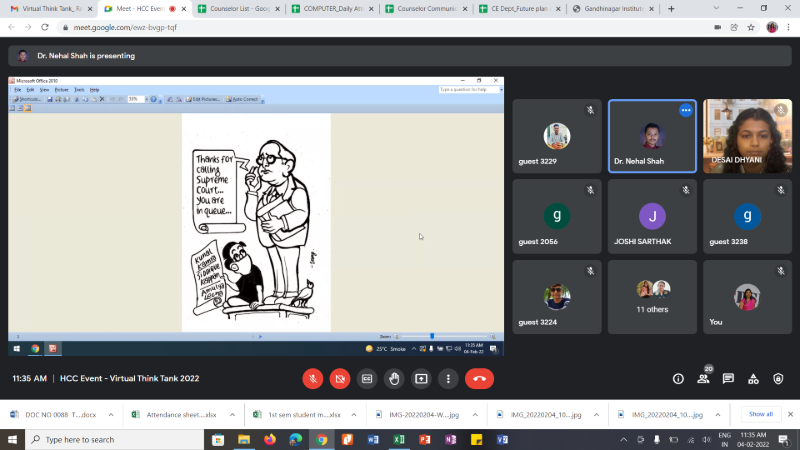The image size is (800, 450).
Task: Show everyone participants panel
Action: coord(703,379)
